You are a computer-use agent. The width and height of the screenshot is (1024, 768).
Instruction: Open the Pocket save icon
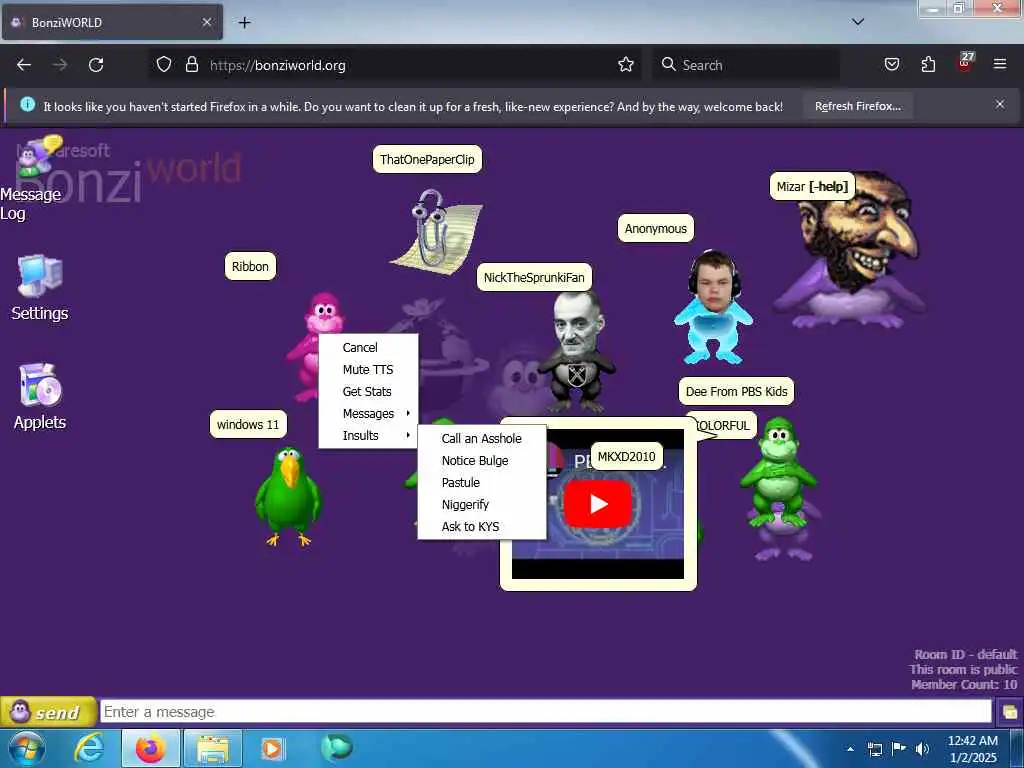[x=891, y=65]
